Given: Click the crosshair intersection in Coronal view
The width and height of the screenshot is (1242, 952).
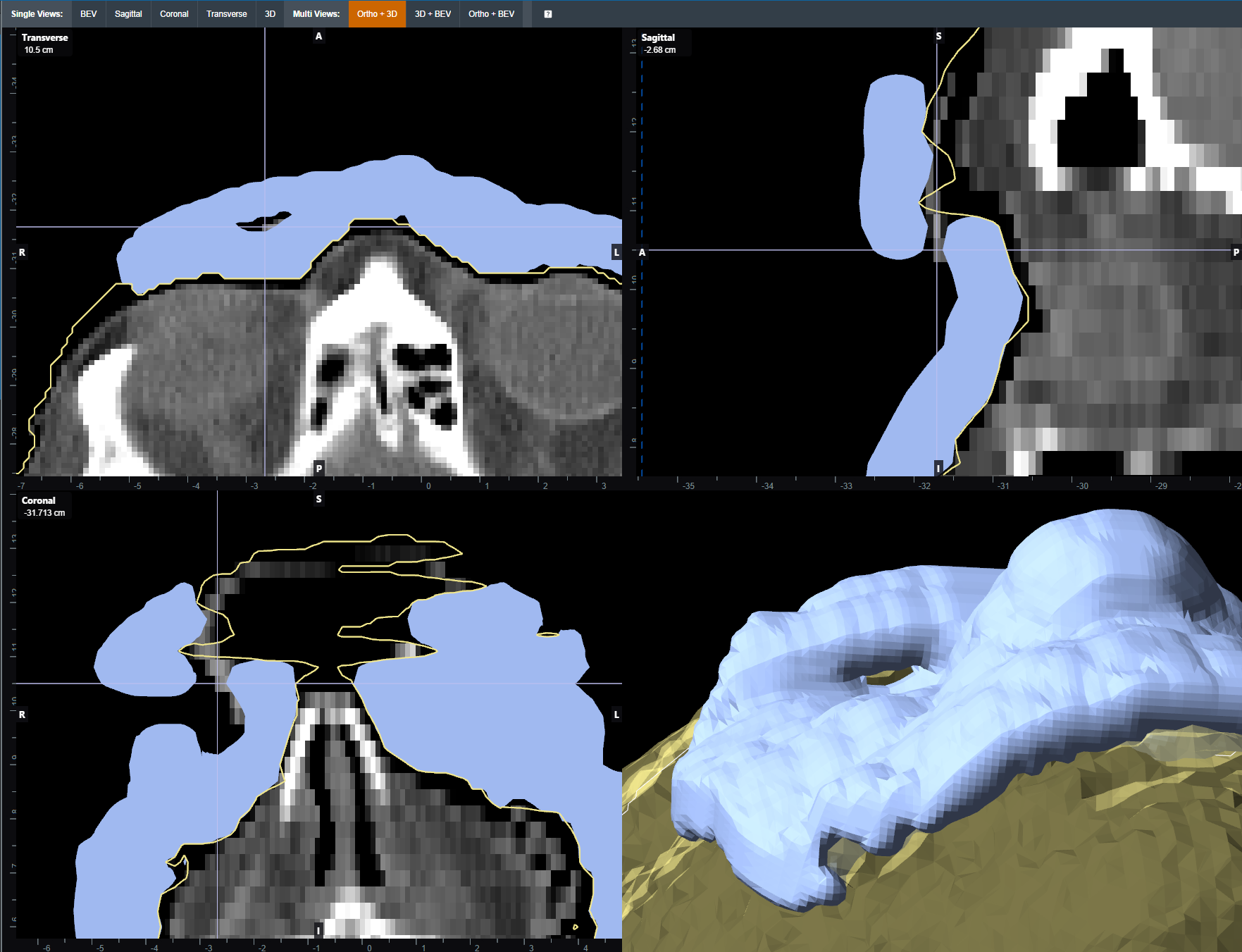Looking at the screenshot, I should (217, 684).
